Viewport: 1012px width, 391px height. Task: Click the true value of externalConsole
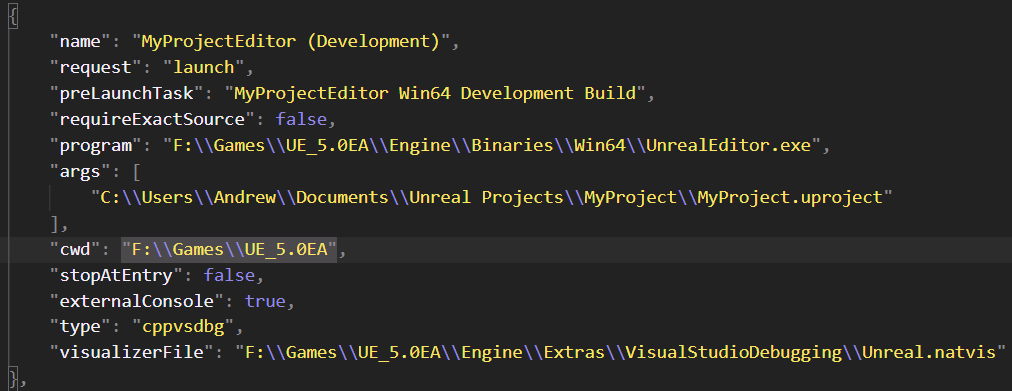(265, 301)
